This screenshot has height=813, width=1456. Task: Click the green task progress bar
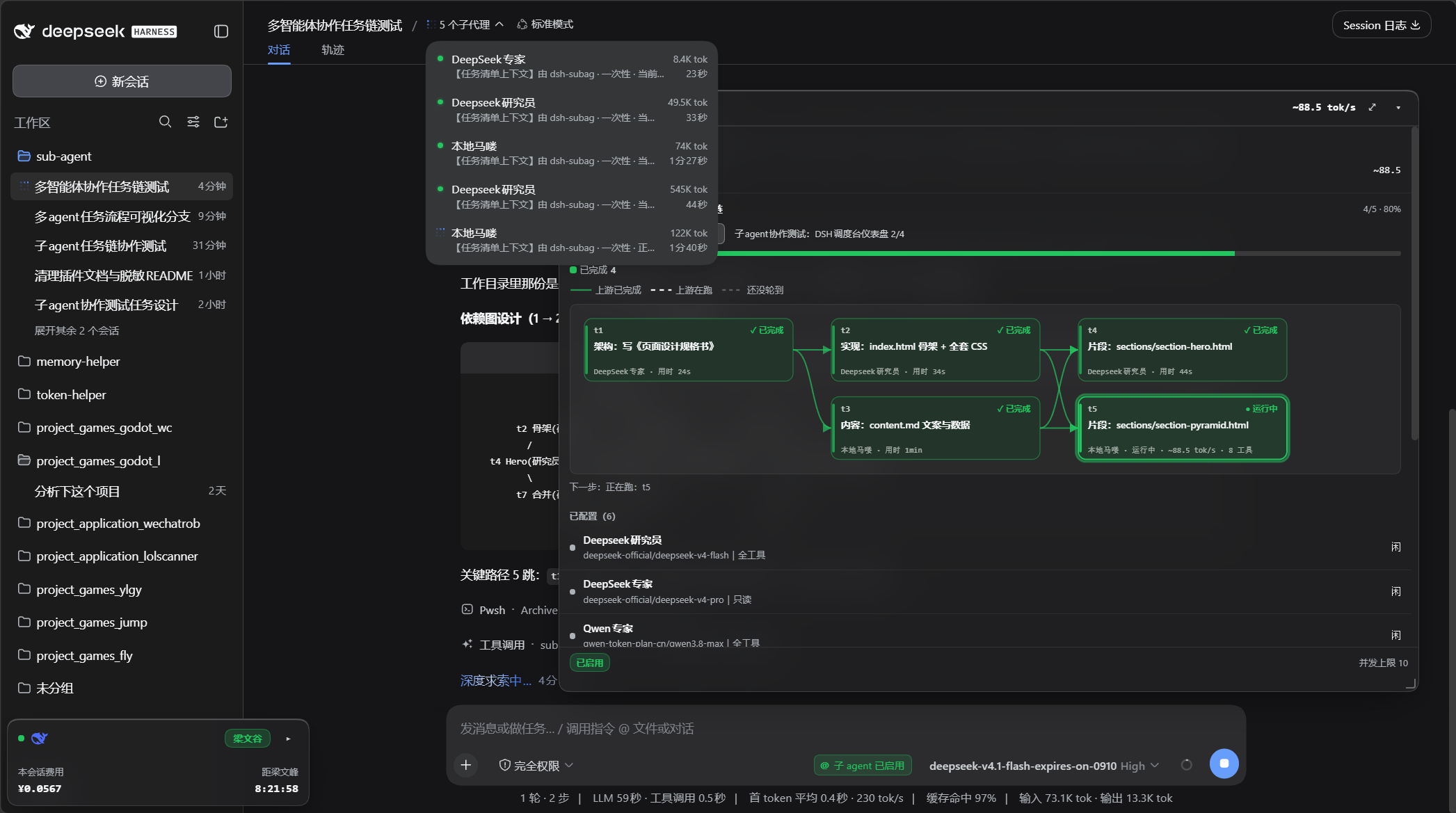[975, 254]
